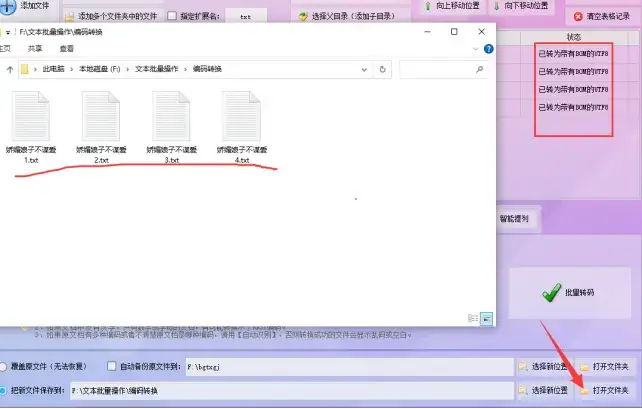Open the 查看 ribbon tab
The image size is (642, 409).
tap(66, 48)
